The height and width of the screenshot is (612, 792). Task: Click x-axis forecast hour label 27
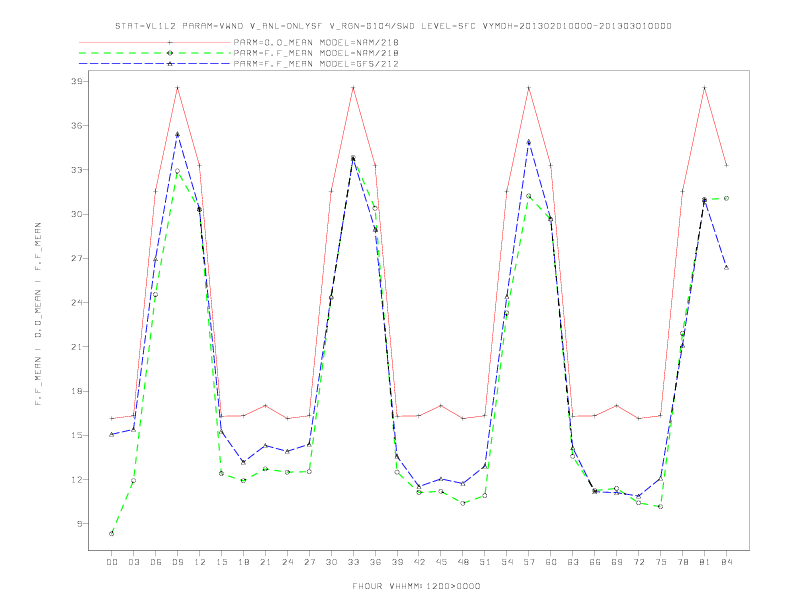pos(309,562)
